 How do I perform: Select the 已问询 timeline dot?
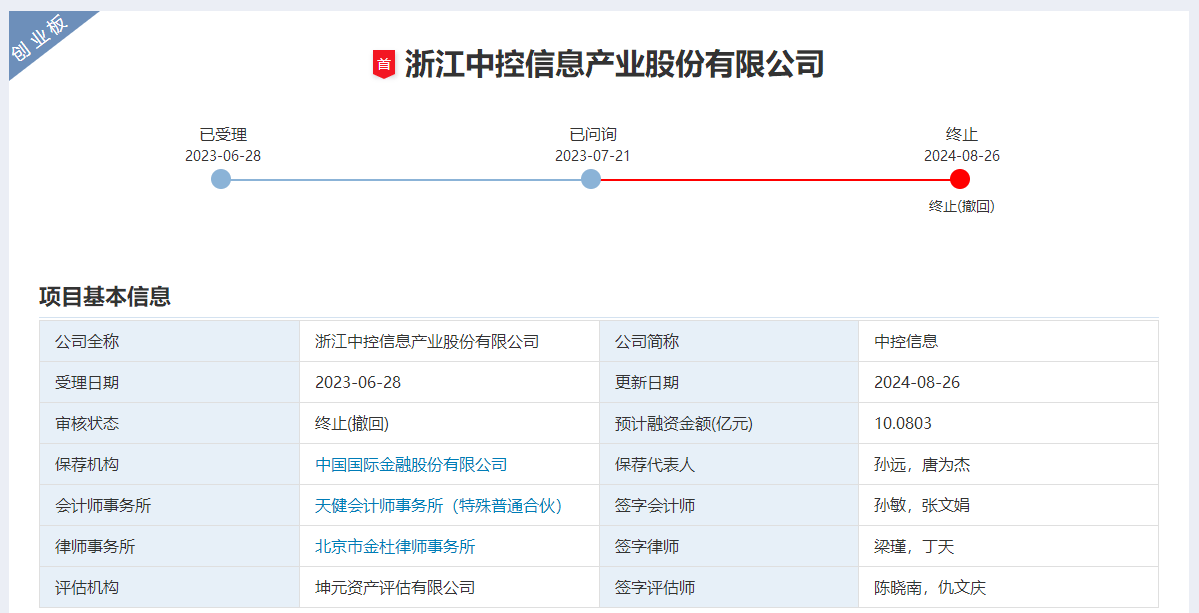pyautogui.click(x=591, y=180)
